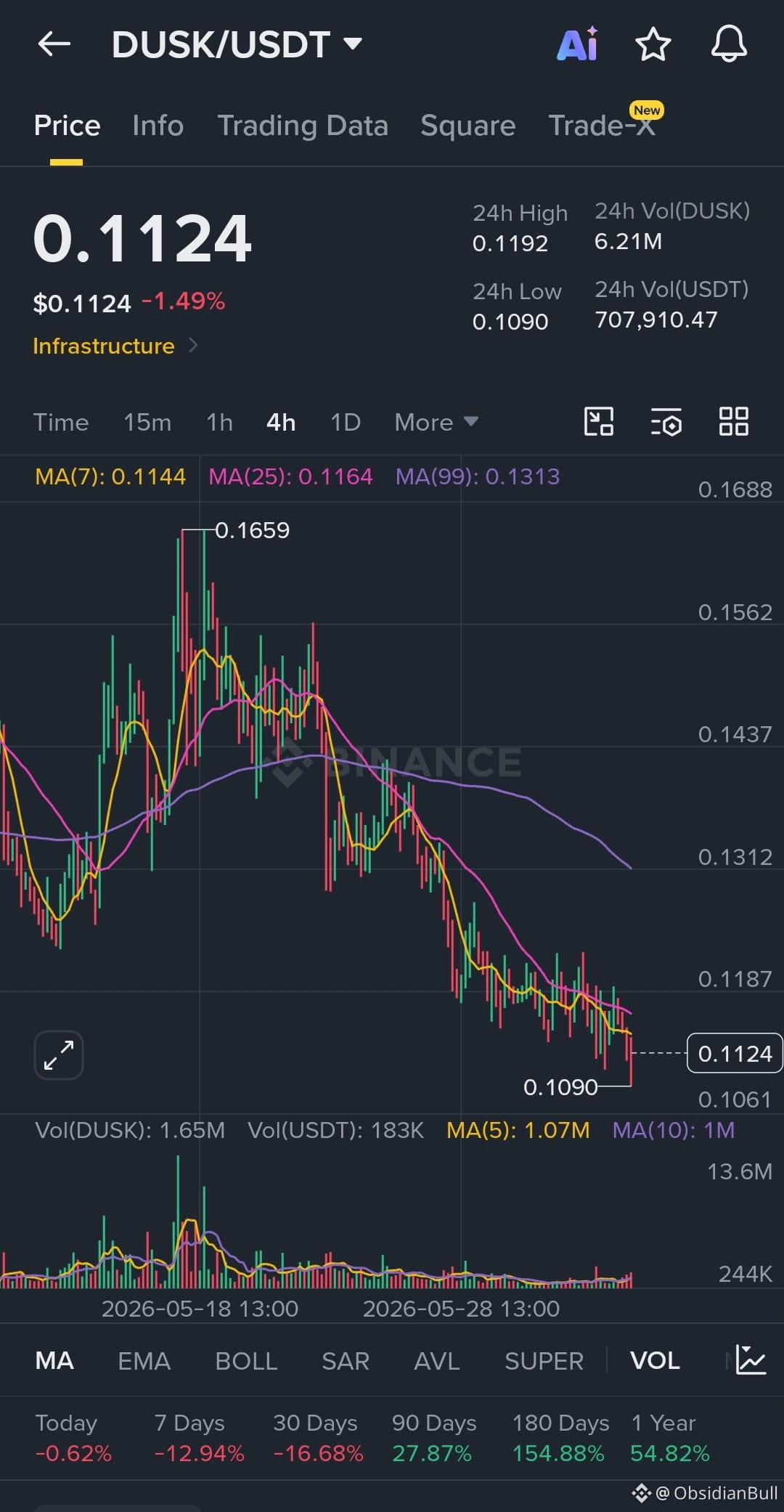Open the Square tab
The height and width of the screenshot is (1512, 784).
[x=468, y=126]
